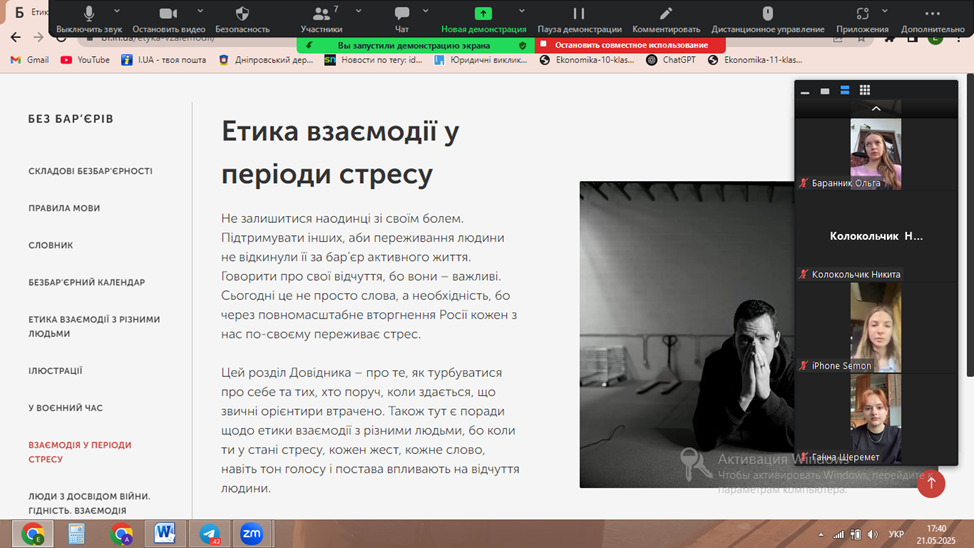
Task: Expand participants options arrow
Action: pos(358,11)
